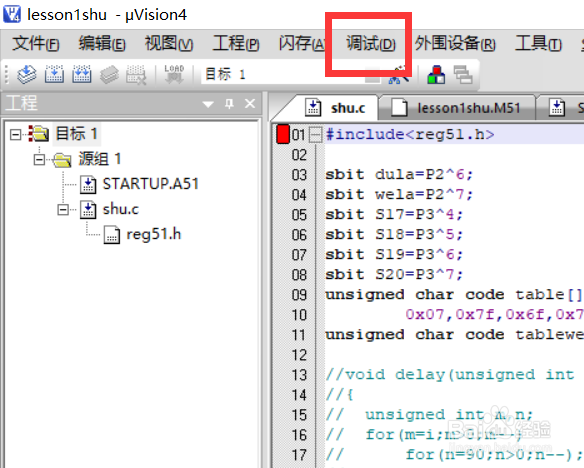The image size is (584, 468).
Task: Click the hex values on line 10
Action: pyautogui.click(x=495, y=315)
